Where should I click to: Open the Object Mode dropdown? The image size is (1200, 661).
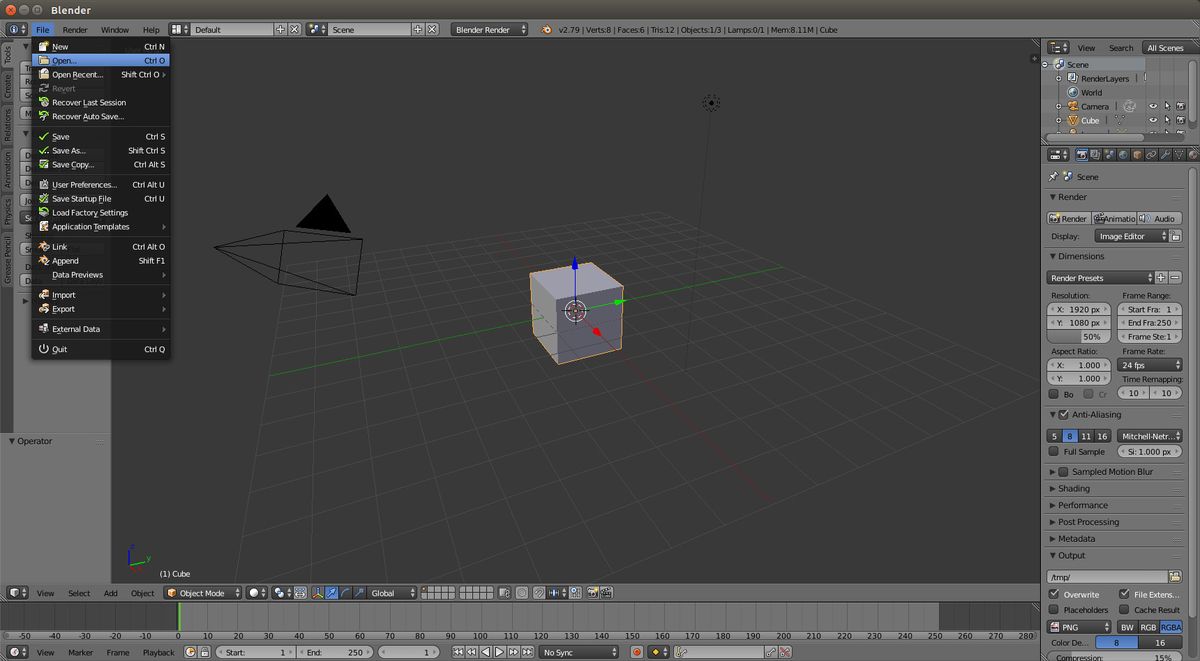point(204,593)
